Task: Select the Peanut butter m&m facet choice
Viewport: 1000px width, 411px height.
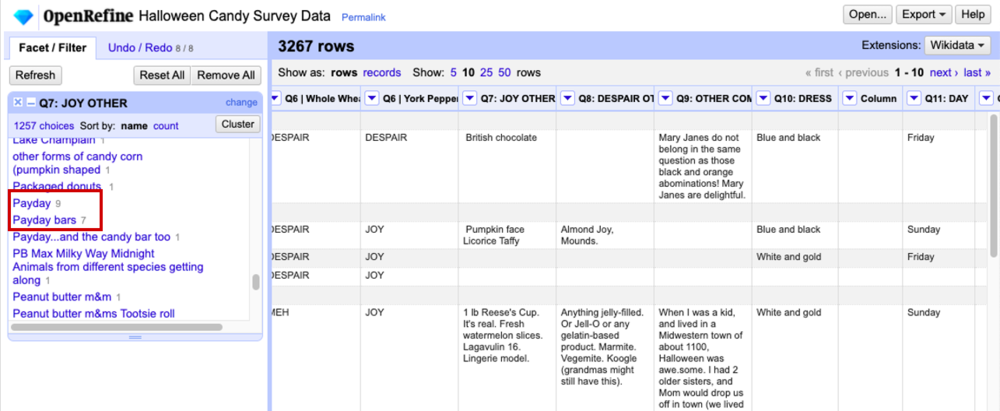Action: coord(62,297)
